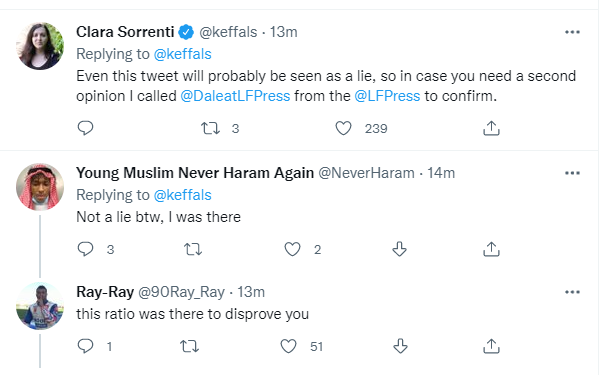The width and height of the screenshot is (609, 375).
Task: Like Ray-Ray's tweet with 51 likes
Action: pos(289,346)
